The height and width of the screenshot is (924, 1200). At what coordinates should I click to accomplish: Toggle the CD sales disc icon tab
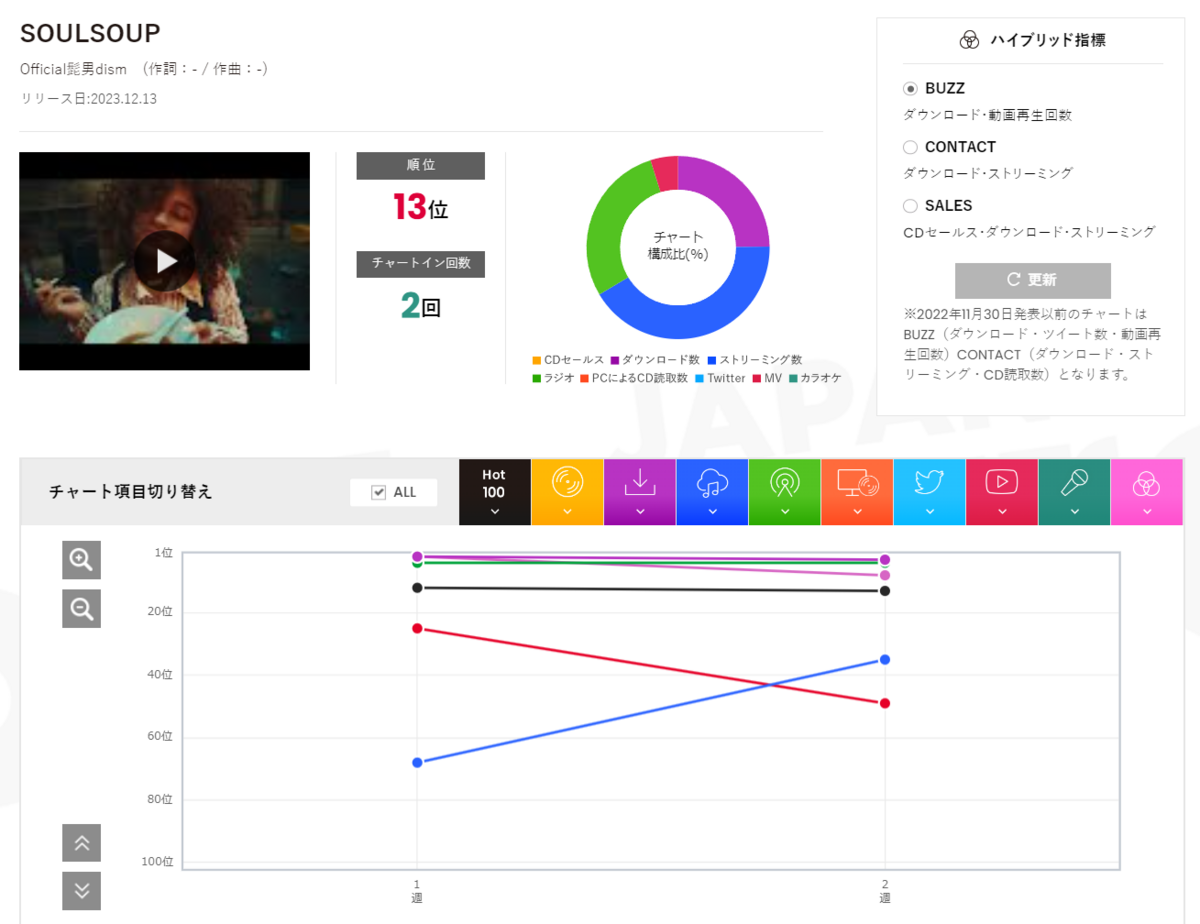coord(567,492)
